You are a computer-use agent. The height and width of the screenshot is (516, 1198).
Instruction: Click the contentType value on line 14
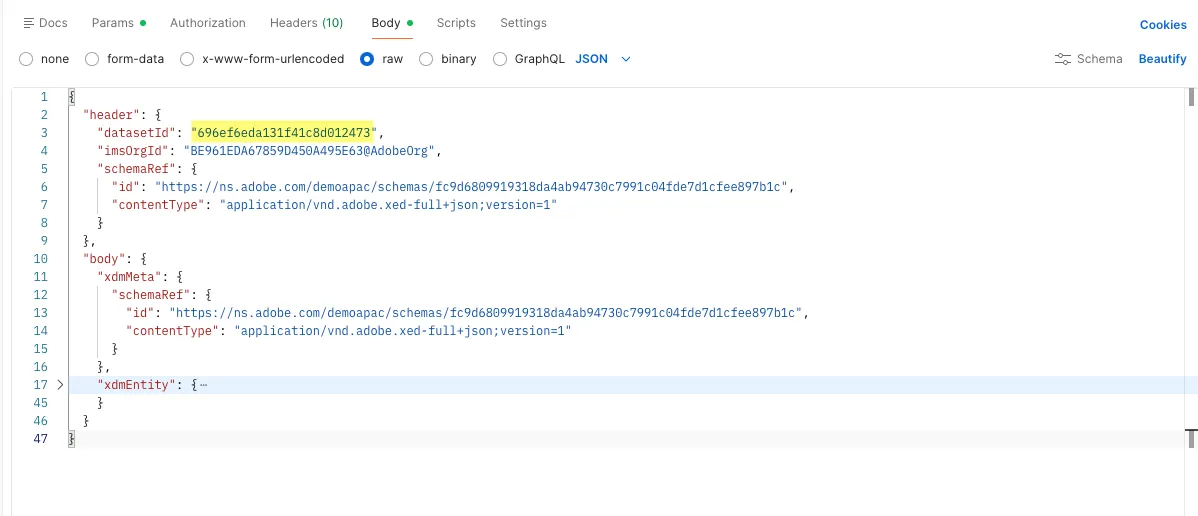pyautogui.click(x=403, y=330)
